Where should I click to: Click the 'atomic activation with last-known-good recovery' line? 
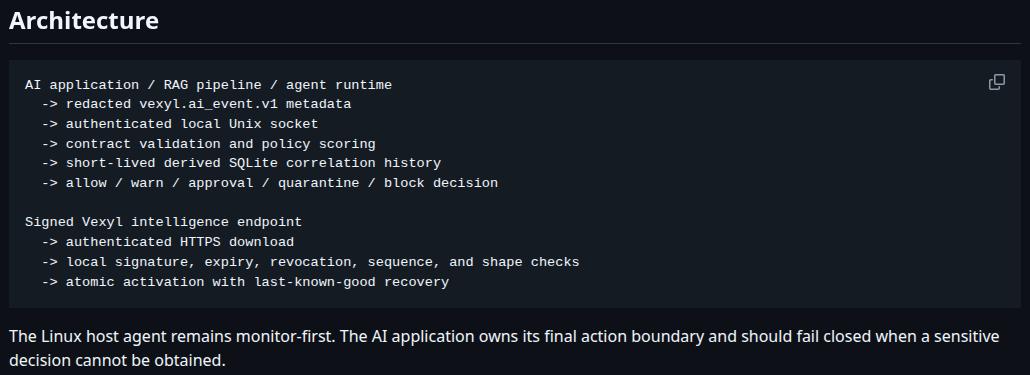pyautogui.click(x=245, y=282)
